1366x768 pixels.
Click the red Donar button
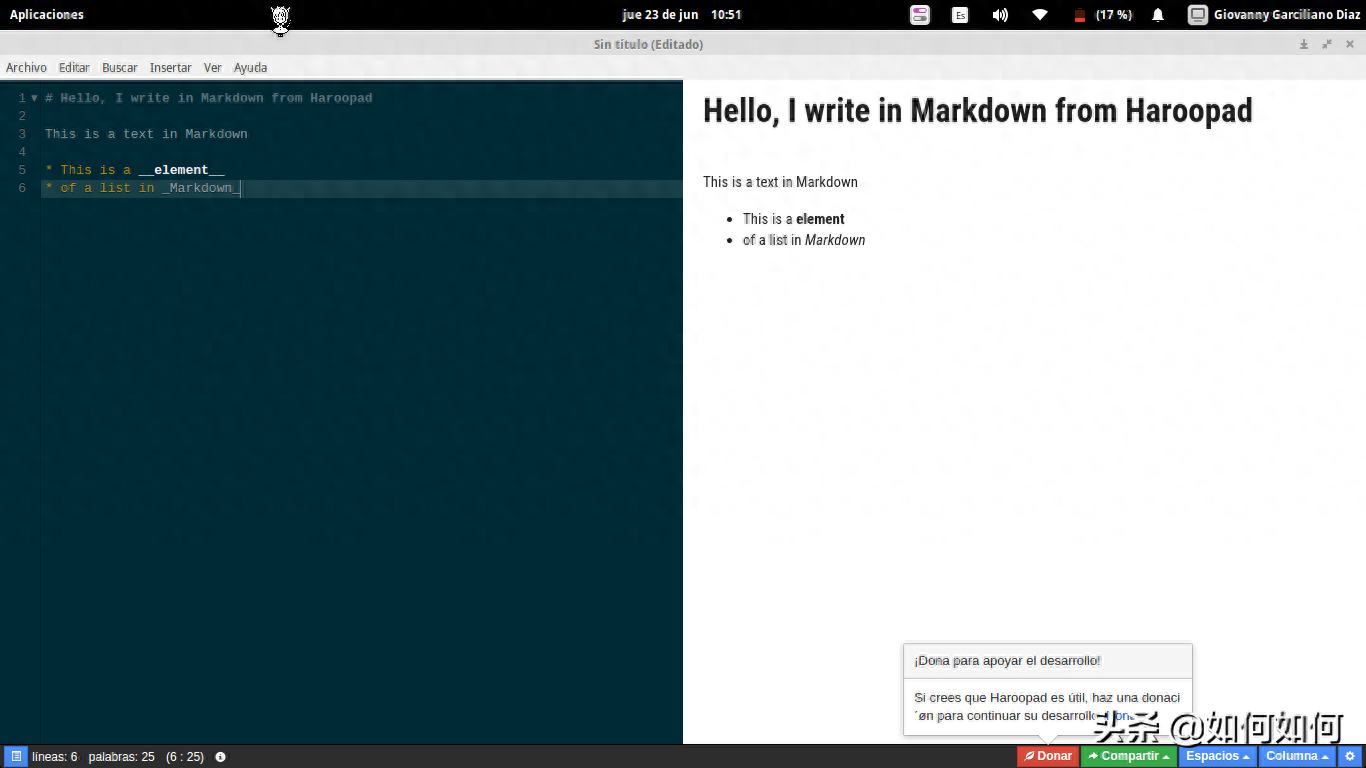(1048, 757)
